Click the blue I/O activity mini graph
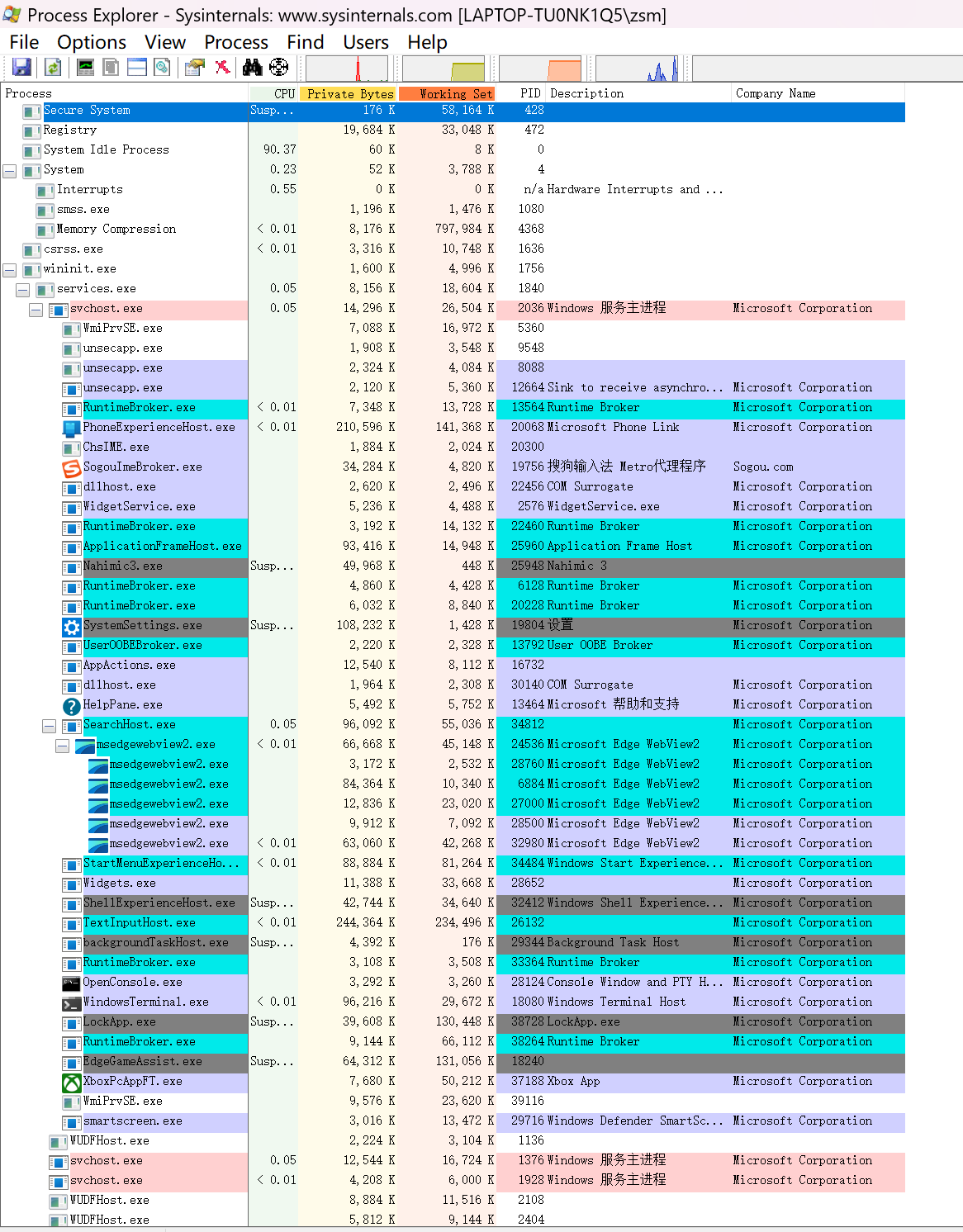The width and height of the screenshot is (963, 1232). pyautogui.click(x=637, y=69)
